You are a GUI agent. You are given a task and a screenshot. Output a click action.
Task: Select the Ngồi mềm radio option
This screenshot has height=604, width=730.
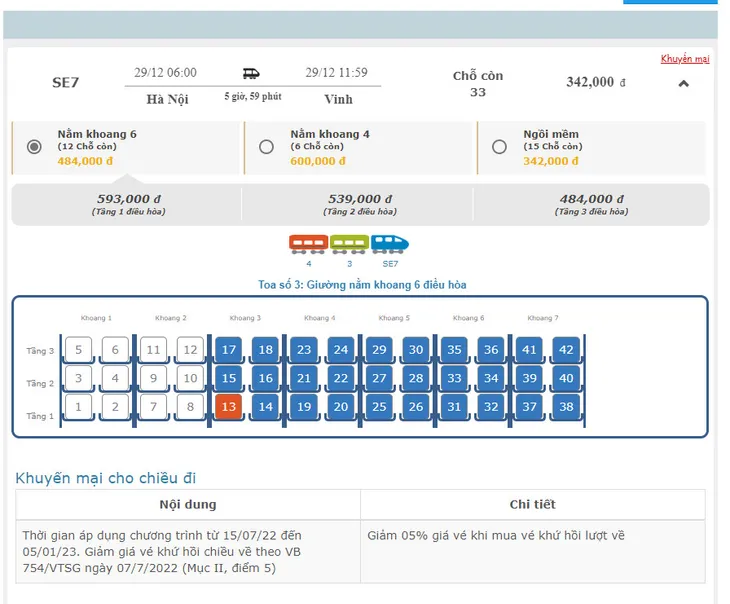499,147
